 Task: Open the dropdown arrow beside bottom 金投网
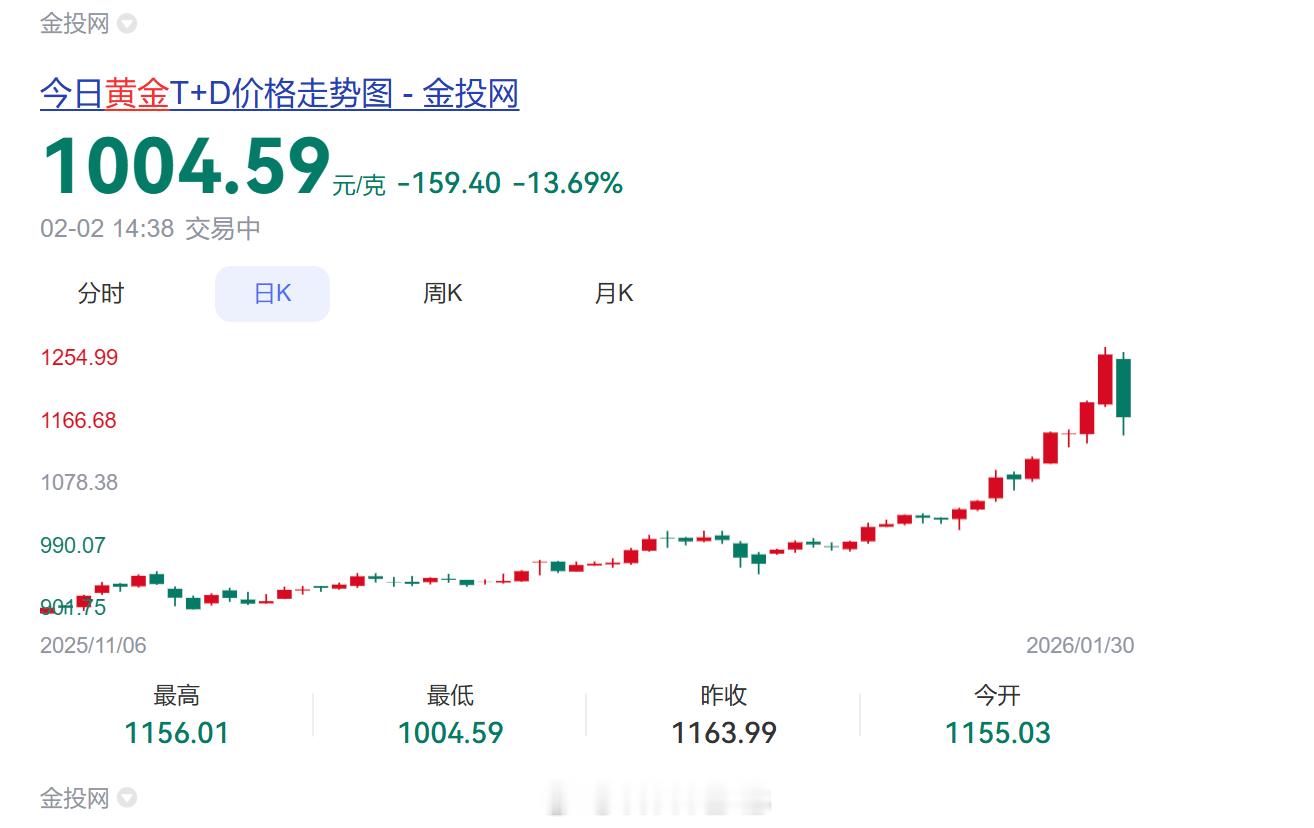click(x=127, y=798)
